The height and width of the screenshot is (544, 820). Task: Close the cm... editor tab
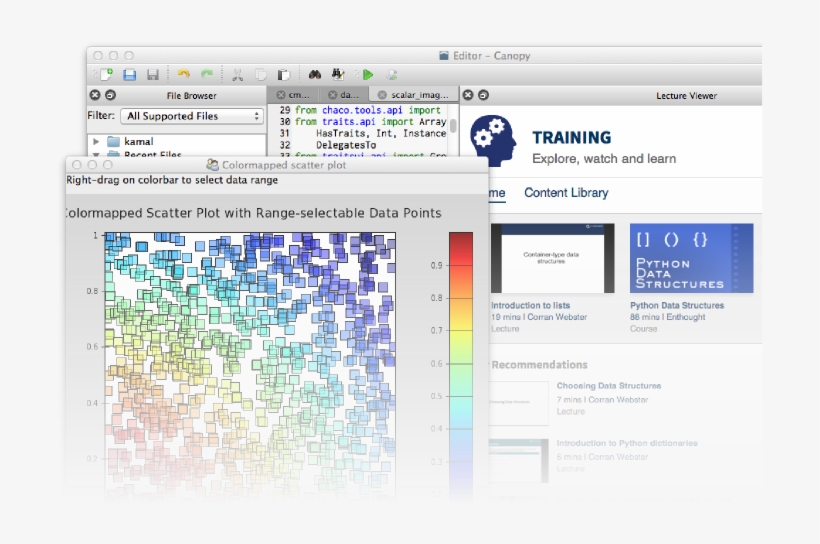[x=281, y=95]
